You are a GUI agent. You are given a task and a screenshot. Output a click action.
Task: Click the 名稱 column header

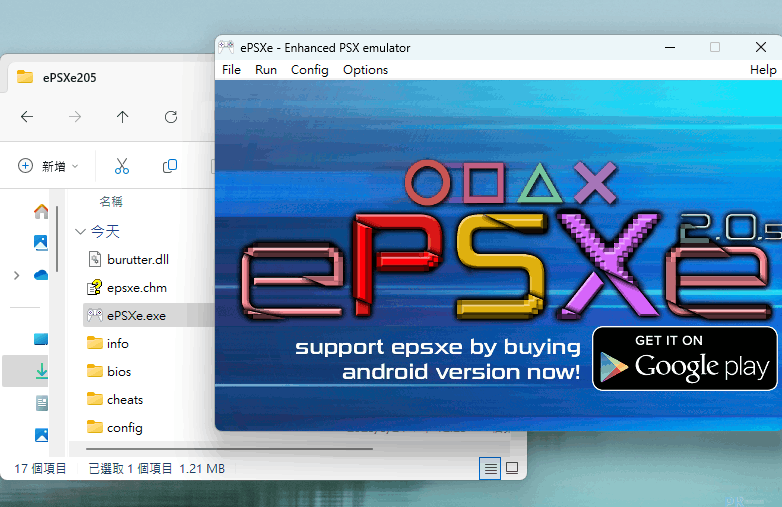point(110,201)
